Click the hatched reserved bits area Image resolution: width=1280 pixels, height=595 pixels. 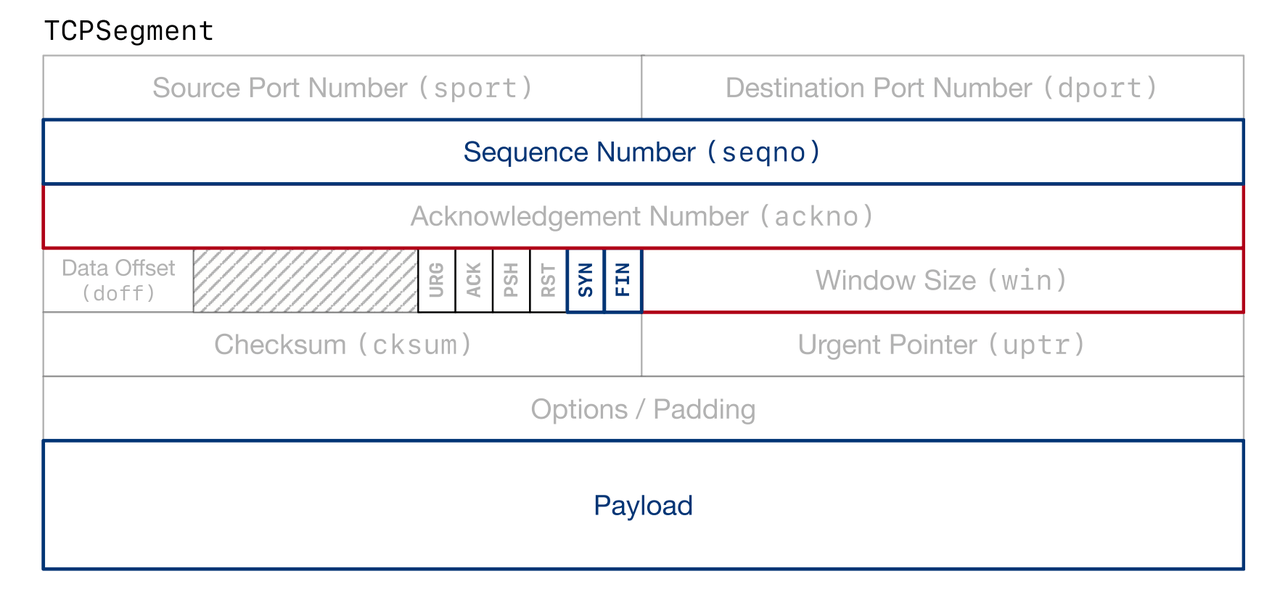pyautogui.click(x=305, y=280)
